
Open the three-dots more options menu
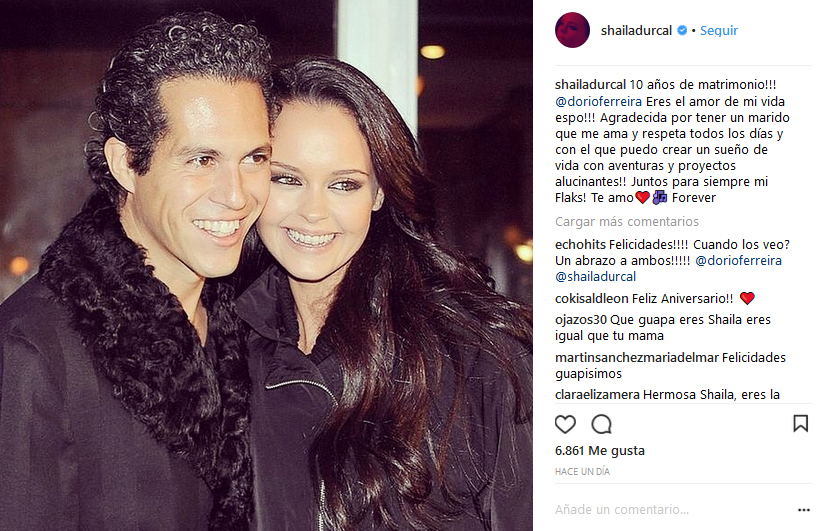point(803,510)
